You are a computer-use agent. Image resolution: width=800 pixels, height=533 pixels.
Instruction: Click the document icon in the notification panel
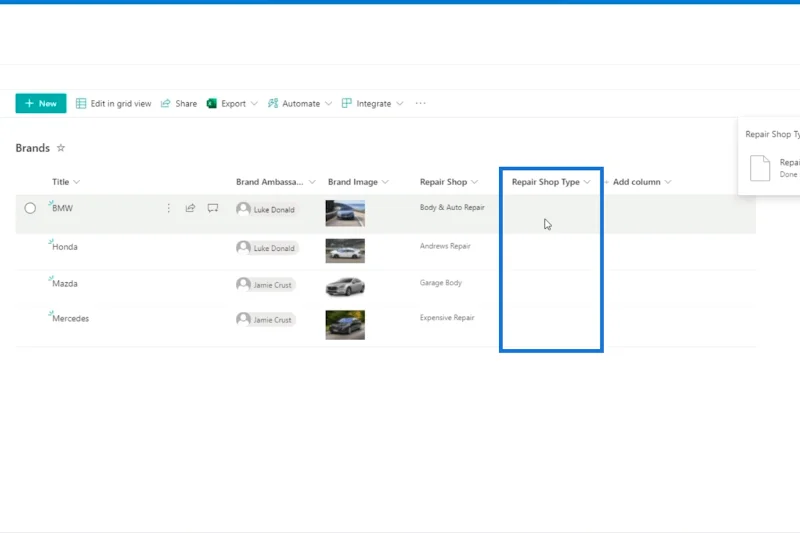click(760, 168)
